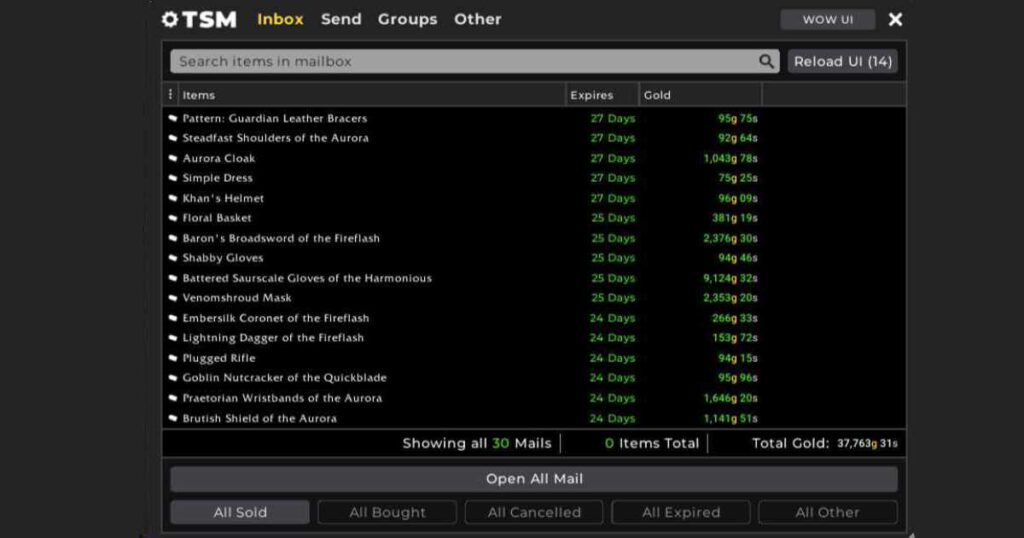This screenshot has width=1024, height=538.
Task: Click the mail icon beside Aurora Cloak
Action: click(173, 158)
